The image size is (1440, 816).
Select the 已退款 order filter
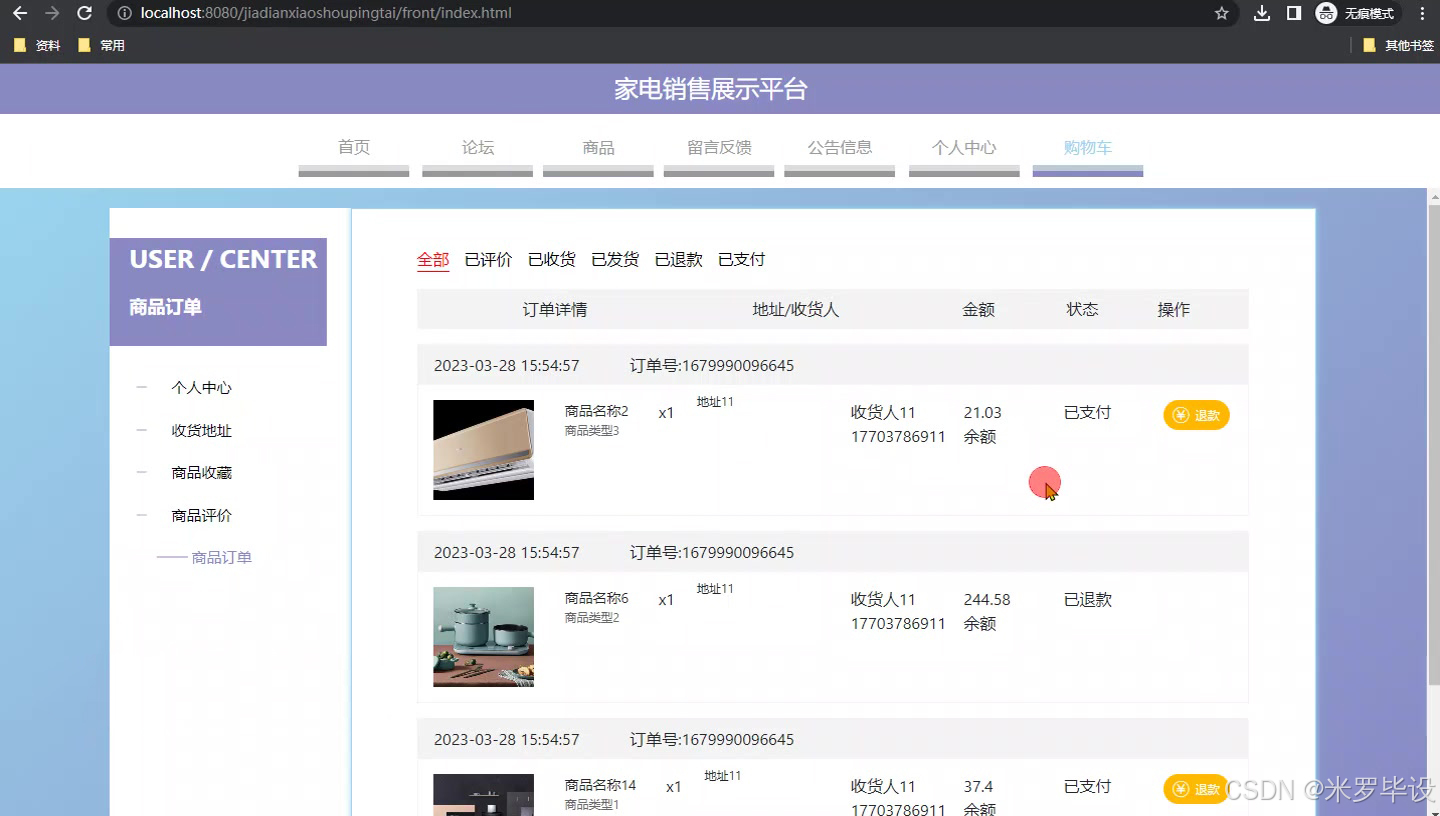coord(678,259)
